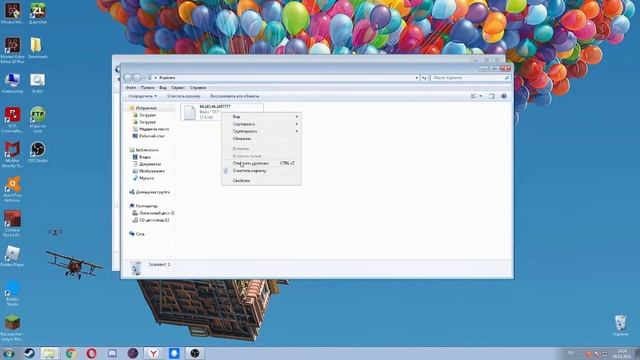640x360 pixels.
Task: Click the Корзина search field
Action: point(471,78)
